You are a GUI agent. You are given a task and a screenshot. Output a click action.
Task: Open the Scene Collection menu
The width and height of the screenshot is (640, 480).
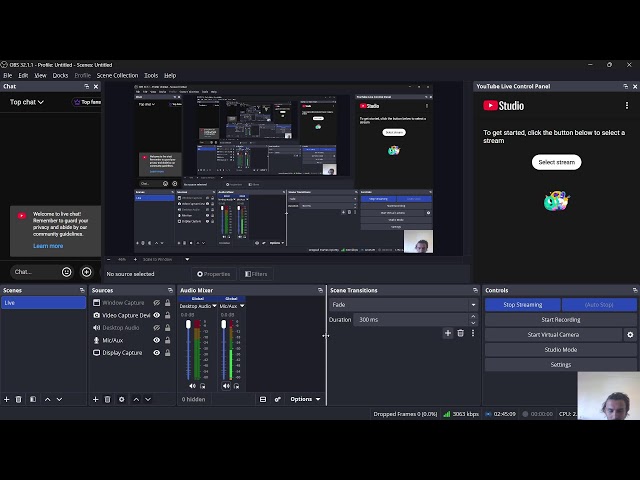118,76
